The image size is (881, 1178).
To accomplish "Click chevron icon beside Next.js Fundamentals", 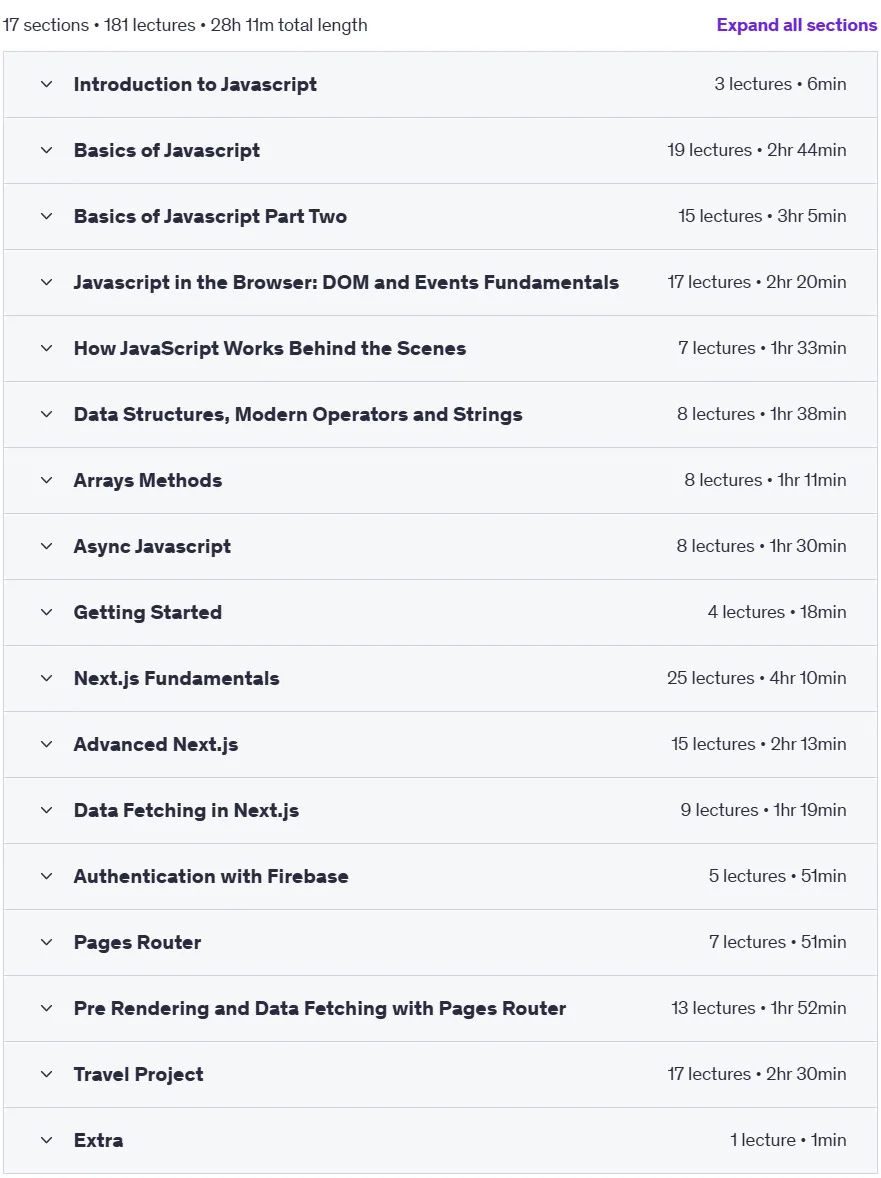I will click(47, 678).
